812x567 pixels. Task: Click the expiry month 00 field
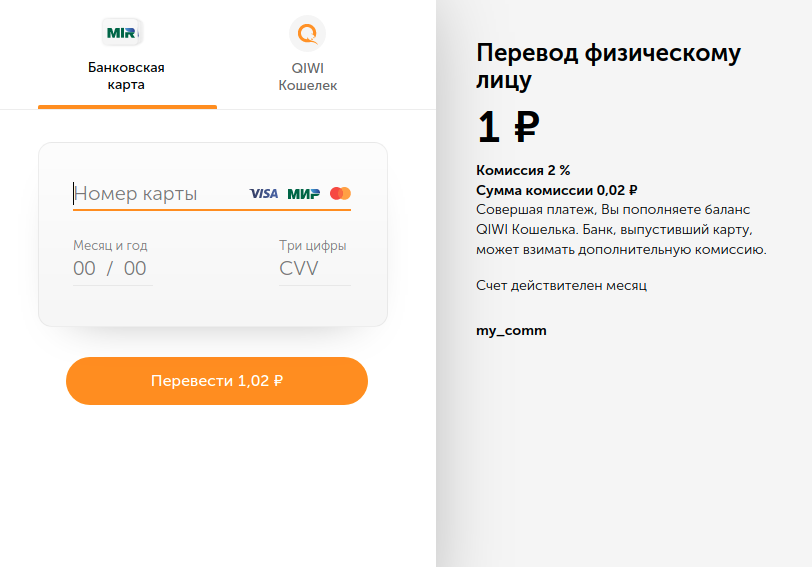tap(84, 268)
